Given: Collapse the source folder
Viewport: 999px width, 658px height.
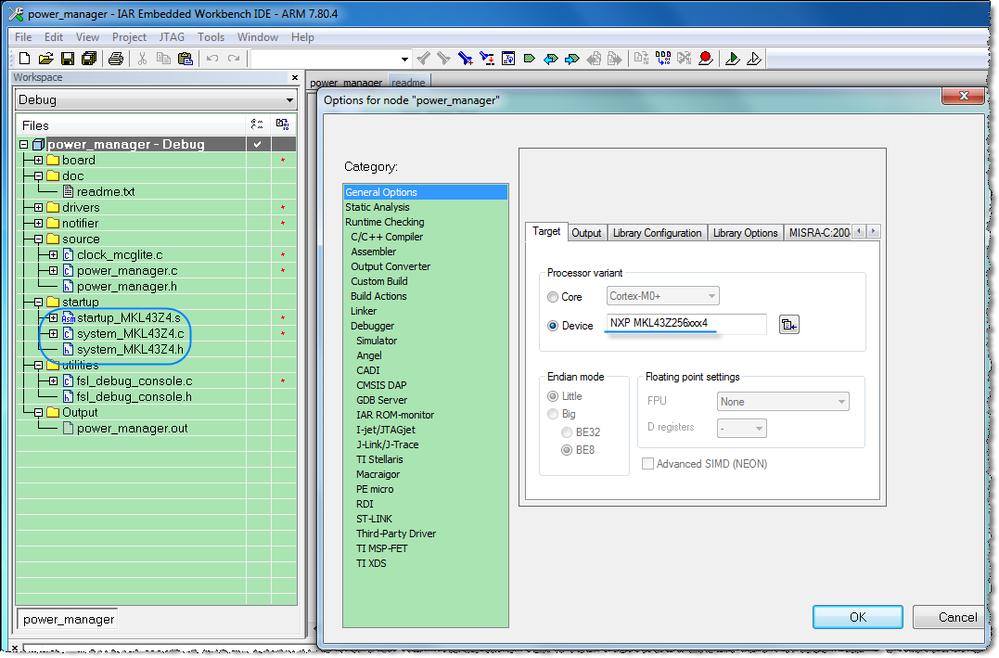Looking at the screenshot, I should (x=38, y=240).
